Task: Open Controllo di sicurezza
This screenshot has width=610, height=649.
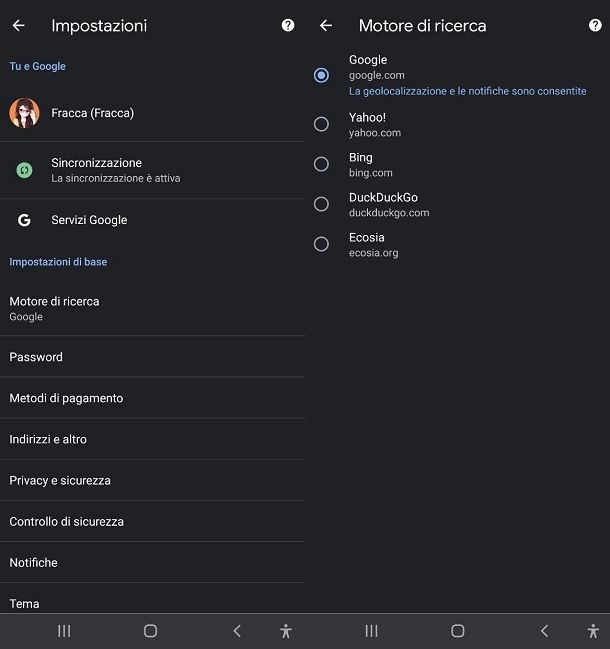Action: point(152,522)
